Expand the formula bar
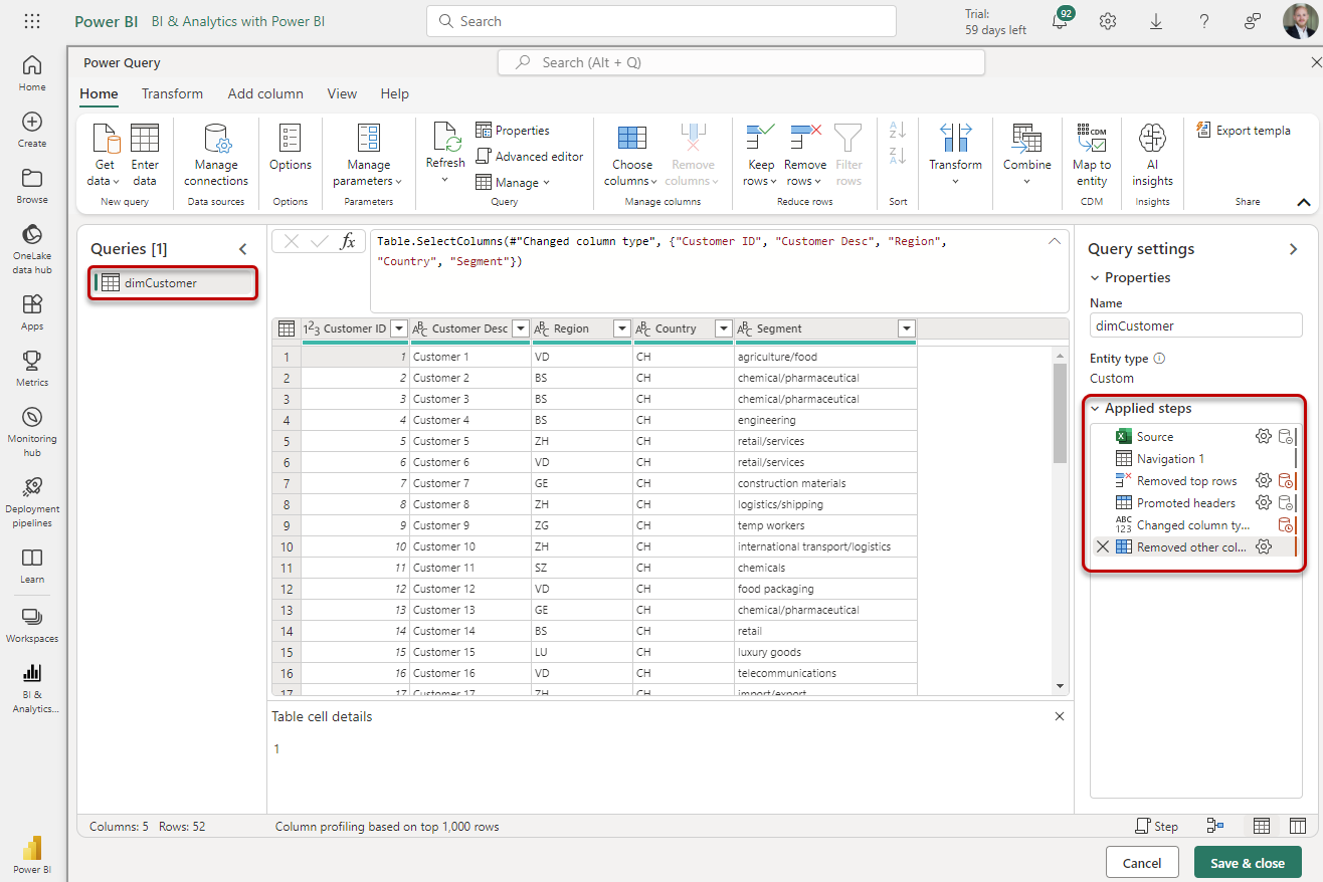The image size is (1323, 882). click(1055, 241)
